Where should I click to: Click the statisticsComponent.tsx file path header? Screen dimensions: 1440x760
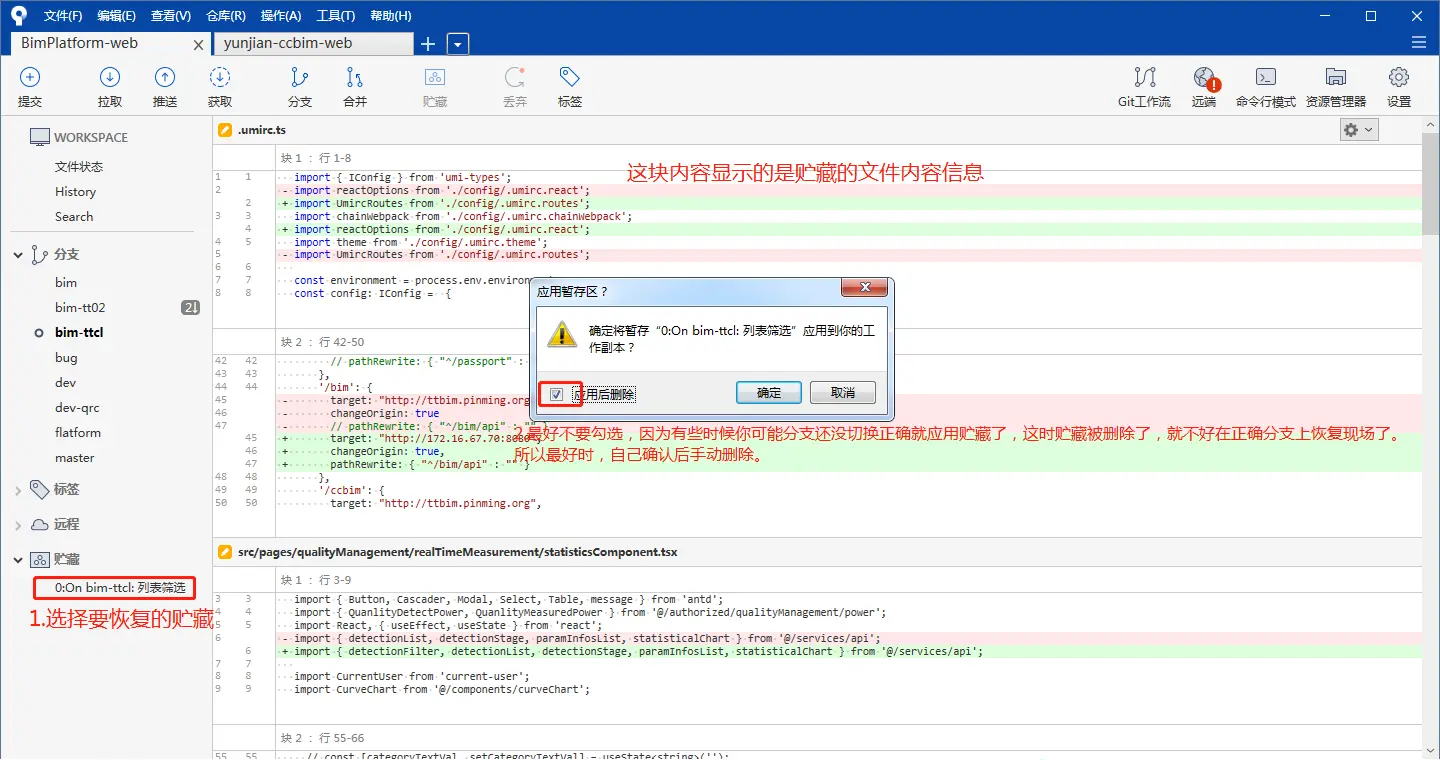457,551
